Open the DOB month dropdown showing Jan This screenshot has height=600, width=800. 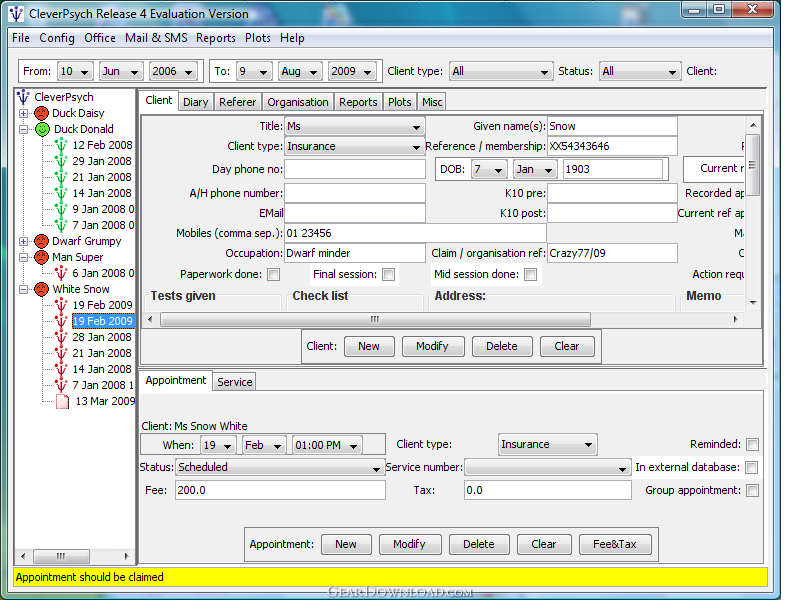pos(535,169)
